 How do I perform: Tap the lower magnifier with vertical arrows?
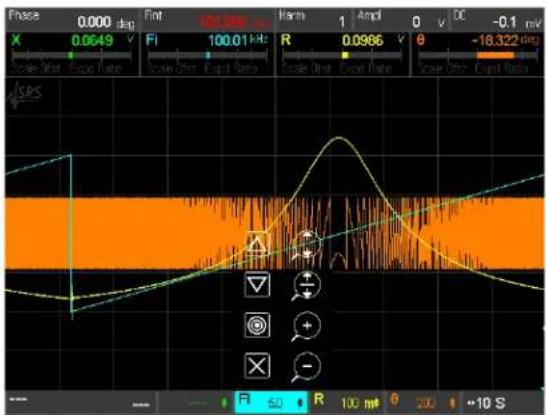(306, 286)
